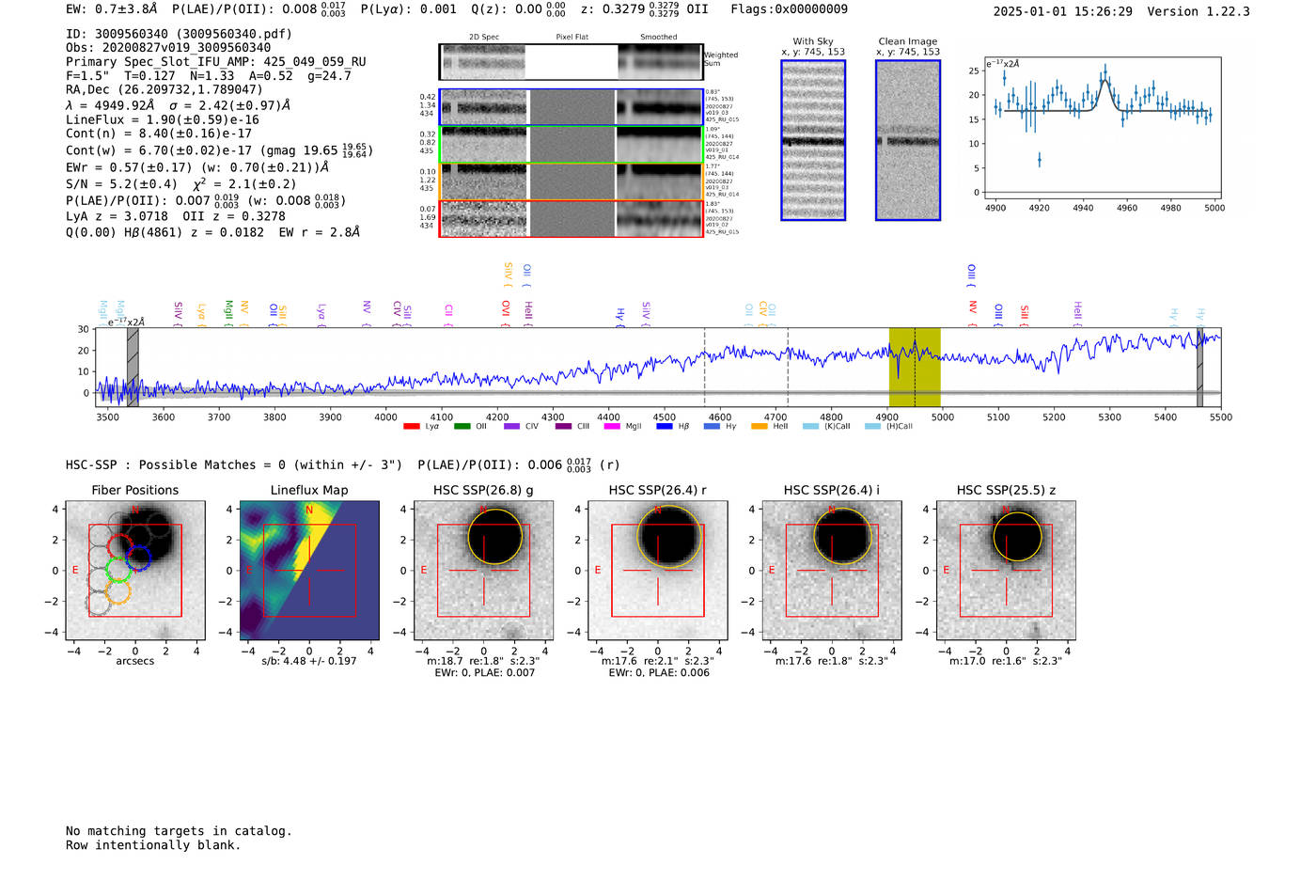The image size is (1316, 896).
Task: Click the 2D Spec column header
Action: click(484, 38)
